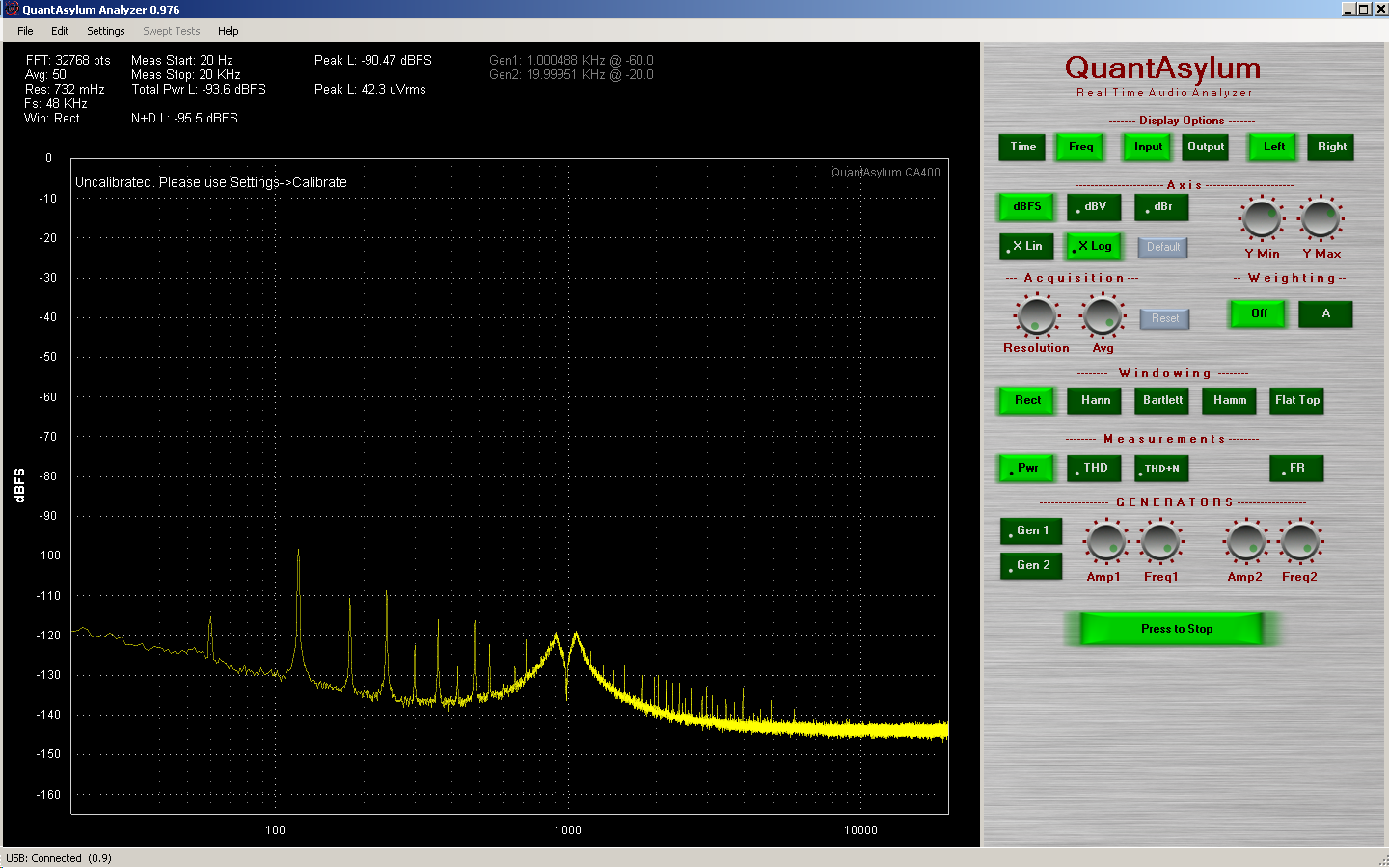
Task: Click the QuantAsylum app icon in title bar
Action: pyautogui.click(x=12, y=9)
